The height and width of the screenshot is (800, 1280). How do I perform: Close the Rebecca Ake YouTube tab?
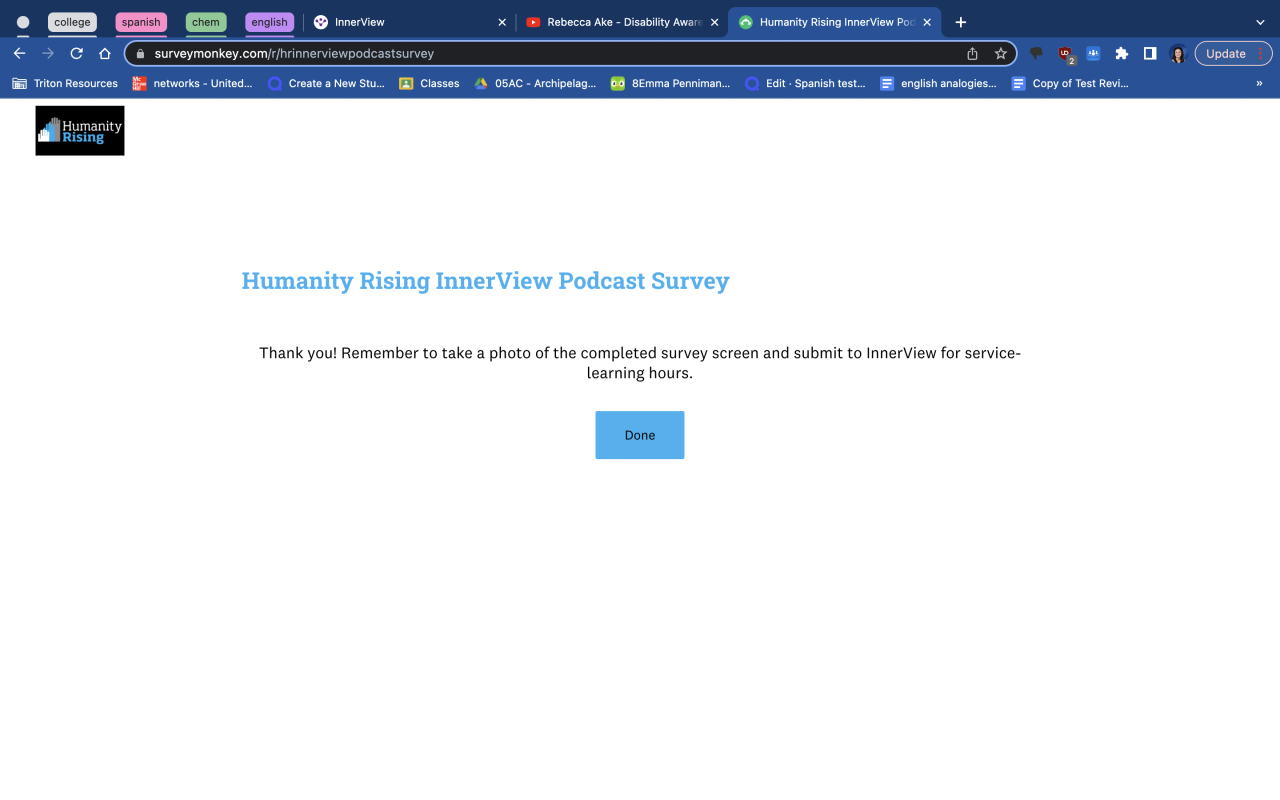coord(714,22)
